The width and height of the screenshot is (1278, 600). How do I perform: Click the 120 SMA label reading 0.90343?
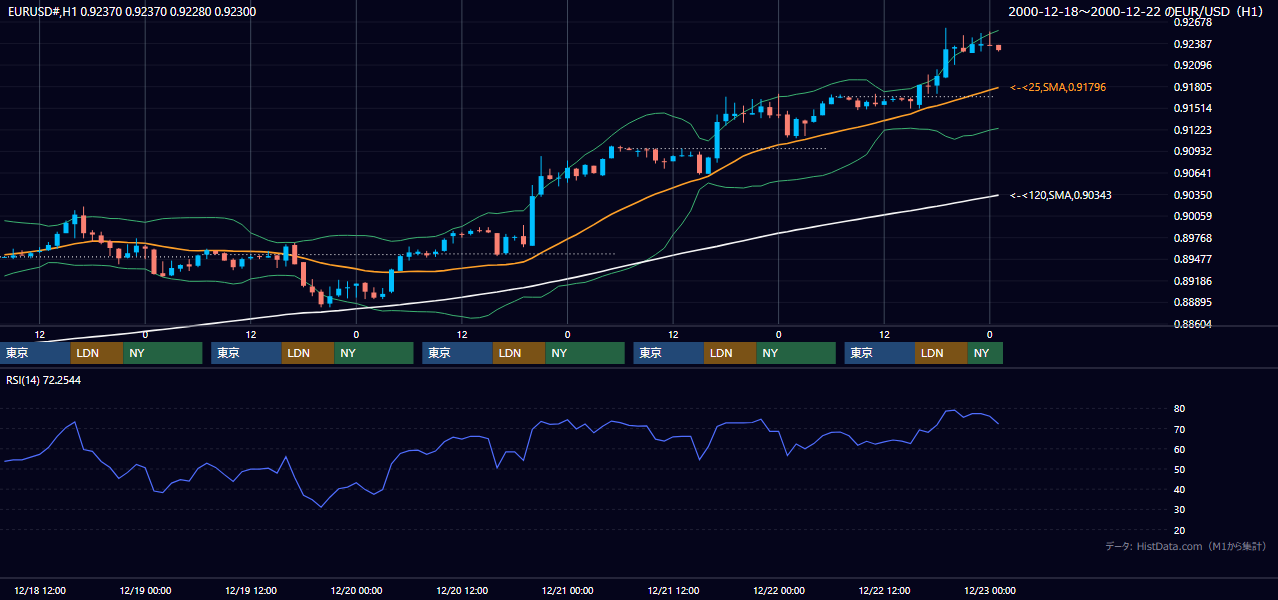tap(1062, 195)
